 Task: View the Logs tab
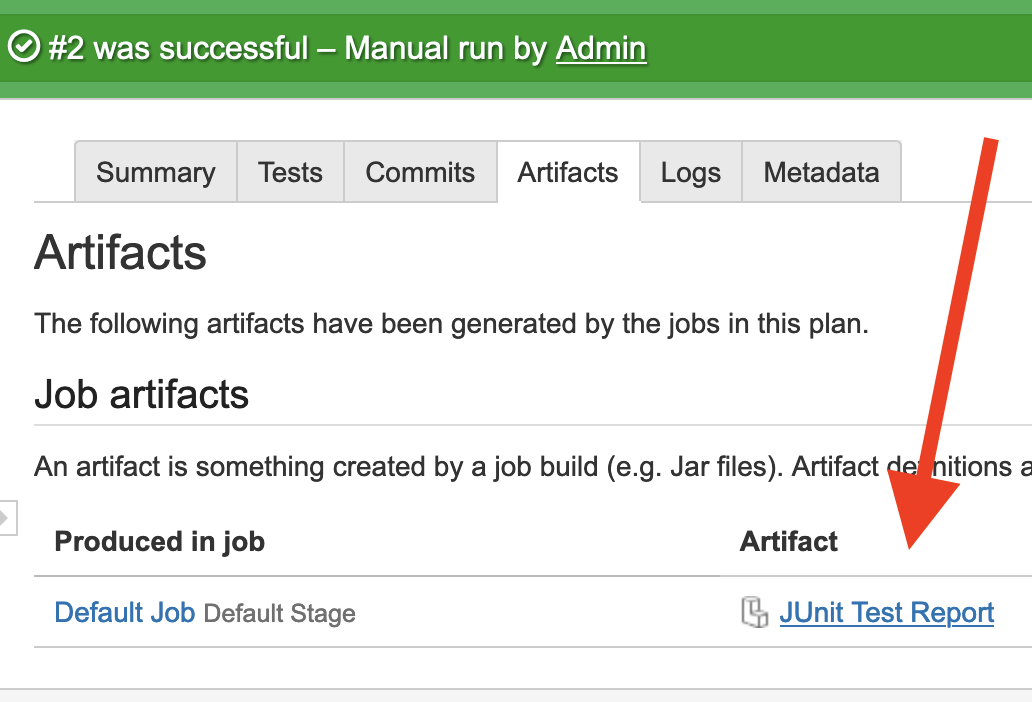coord(690,172)
